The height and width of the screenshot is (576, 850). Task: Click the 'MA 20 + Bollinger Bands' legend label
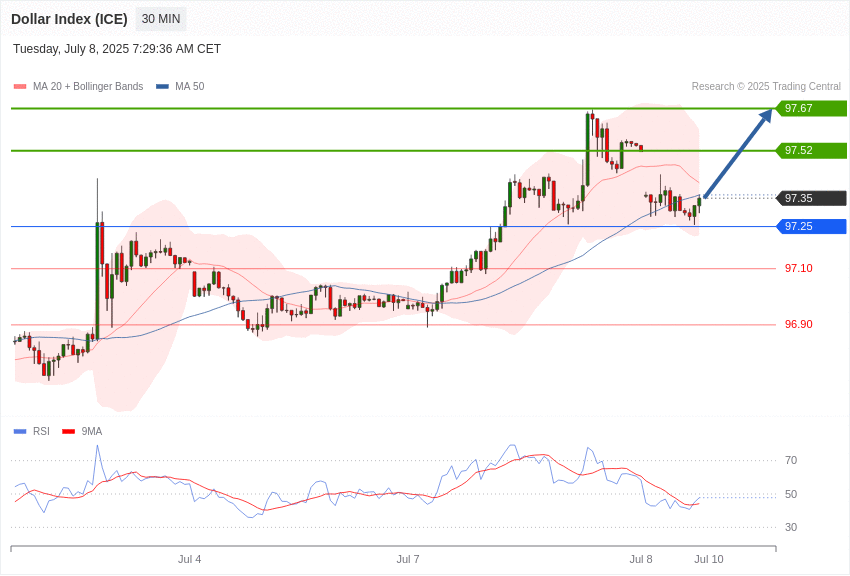(88, 87)
